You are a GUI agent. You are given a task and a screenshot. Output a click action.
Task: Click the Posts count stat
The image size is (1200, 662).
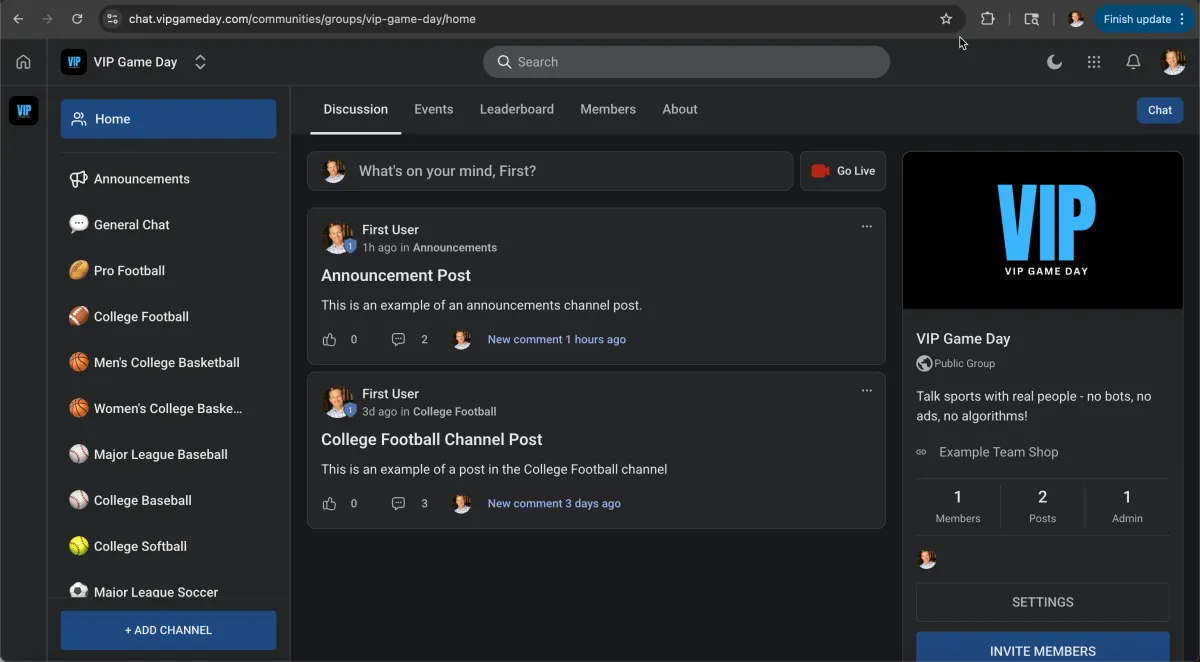1043,506
